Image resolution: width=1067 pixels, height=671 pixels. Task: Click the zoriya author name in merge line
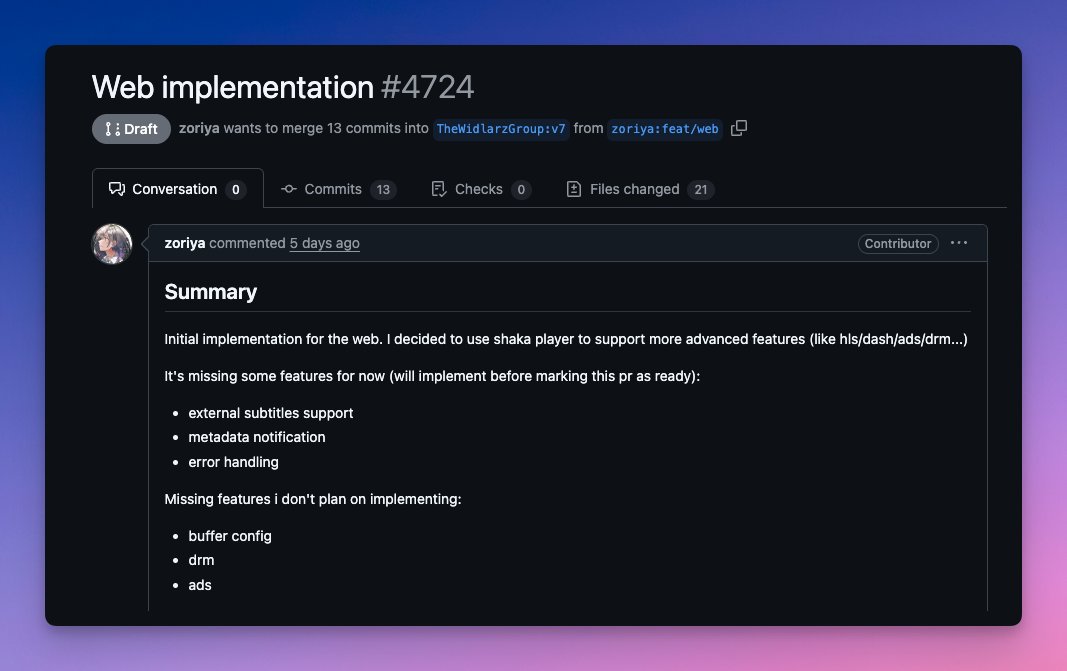199,128
